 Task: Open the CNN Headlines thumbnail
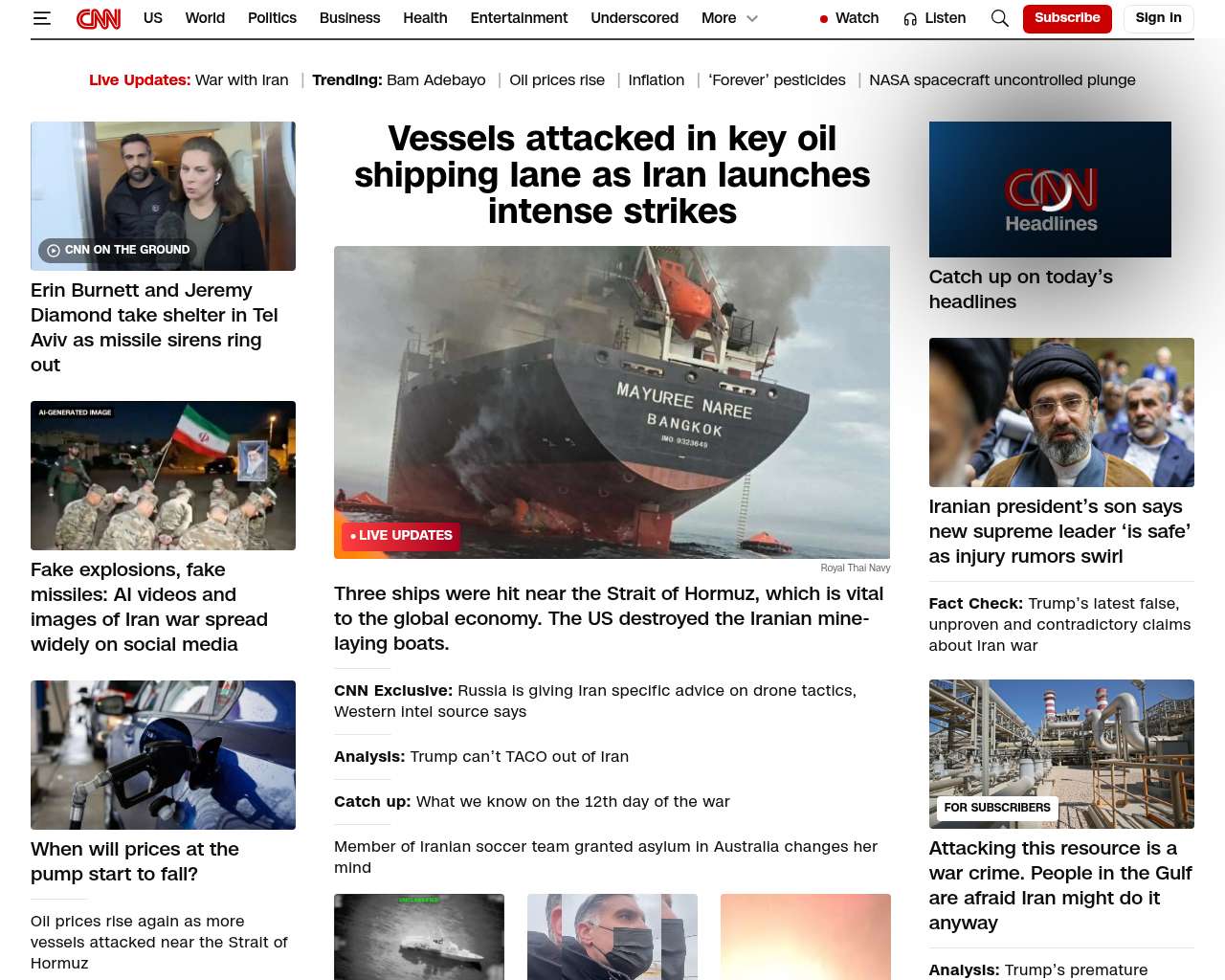(x=1050, y=189)
